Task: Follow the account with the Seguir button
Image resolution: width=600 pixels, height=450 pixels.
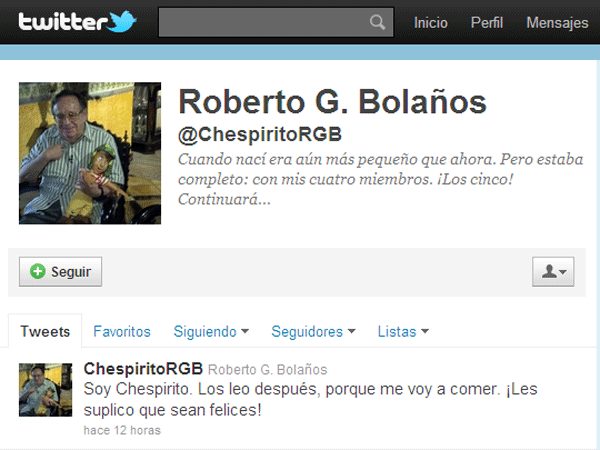Action: coord(60,272)
